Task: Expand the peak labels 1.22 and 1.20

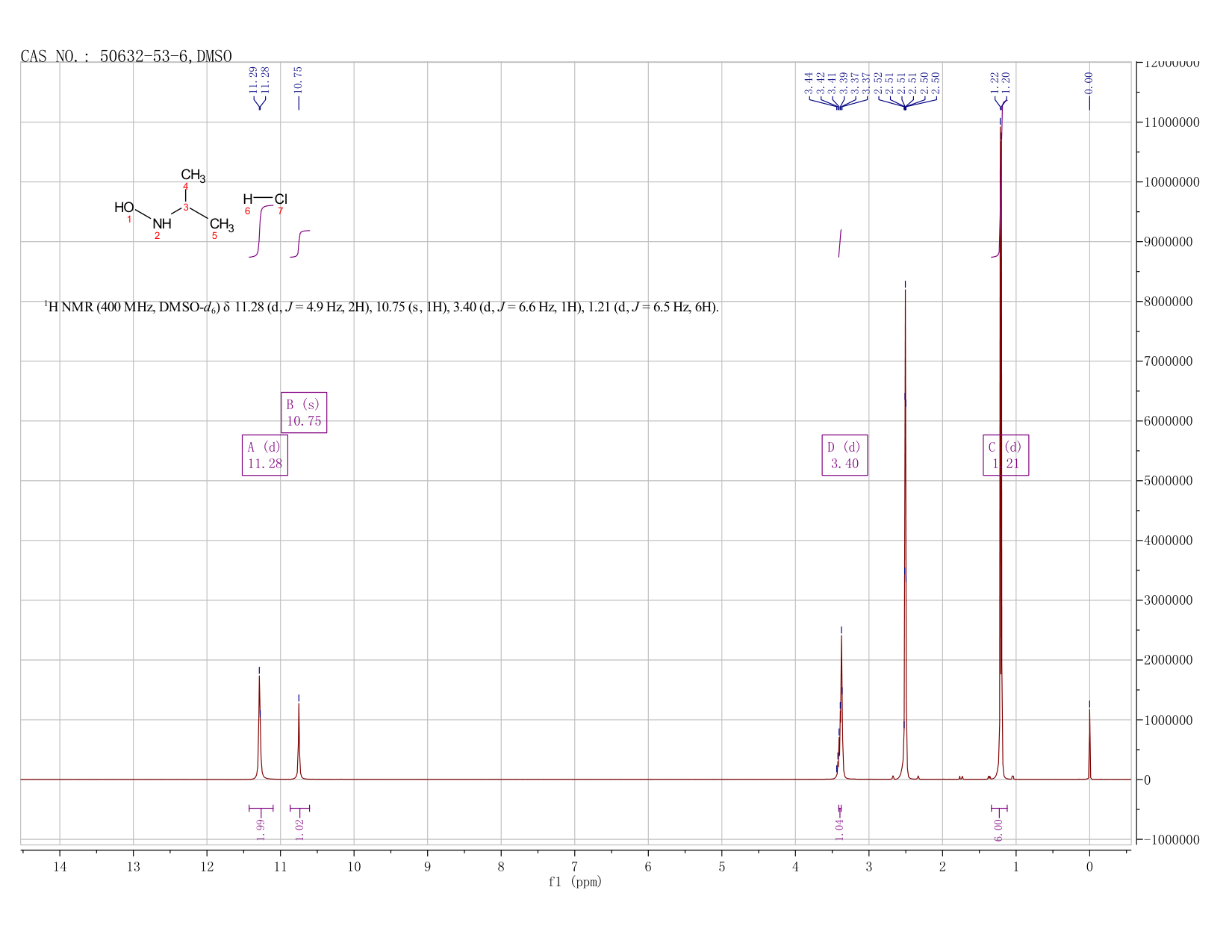Action: (1001, 82)
